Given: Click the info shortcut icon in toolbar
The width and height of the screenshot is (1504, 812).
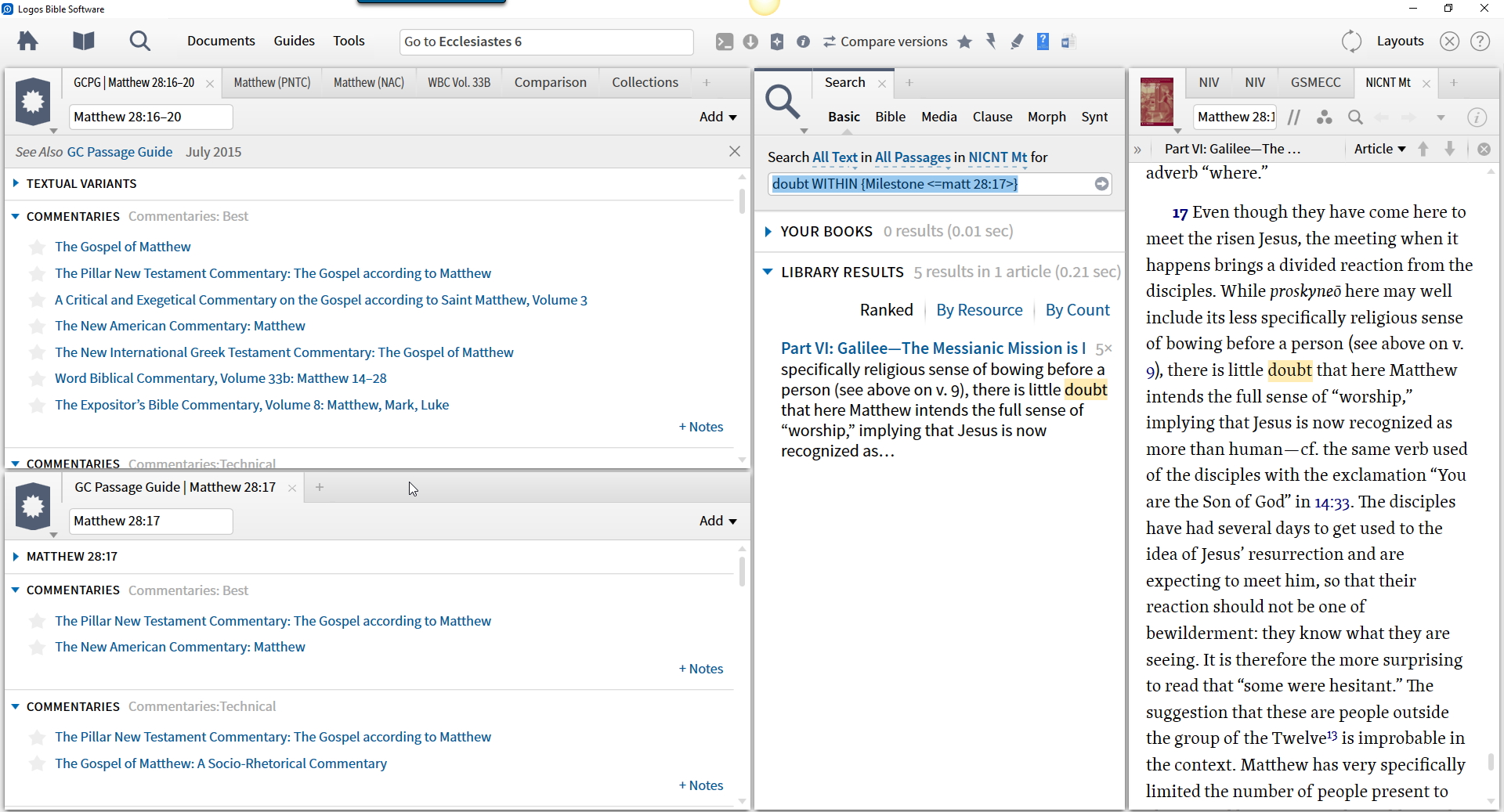Looking at the screenshot, I should (x=803, y=42).
